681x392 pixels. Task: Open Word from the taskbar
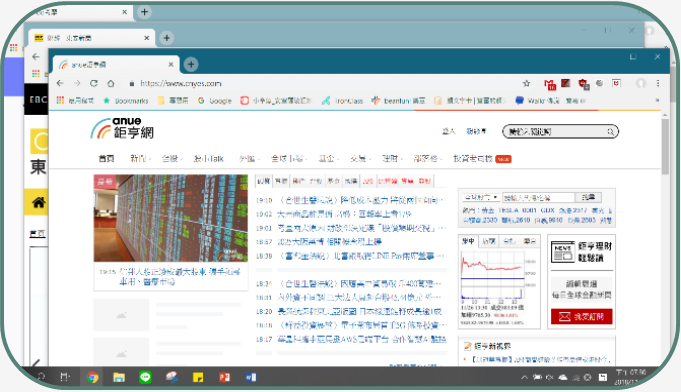[251, 377]
